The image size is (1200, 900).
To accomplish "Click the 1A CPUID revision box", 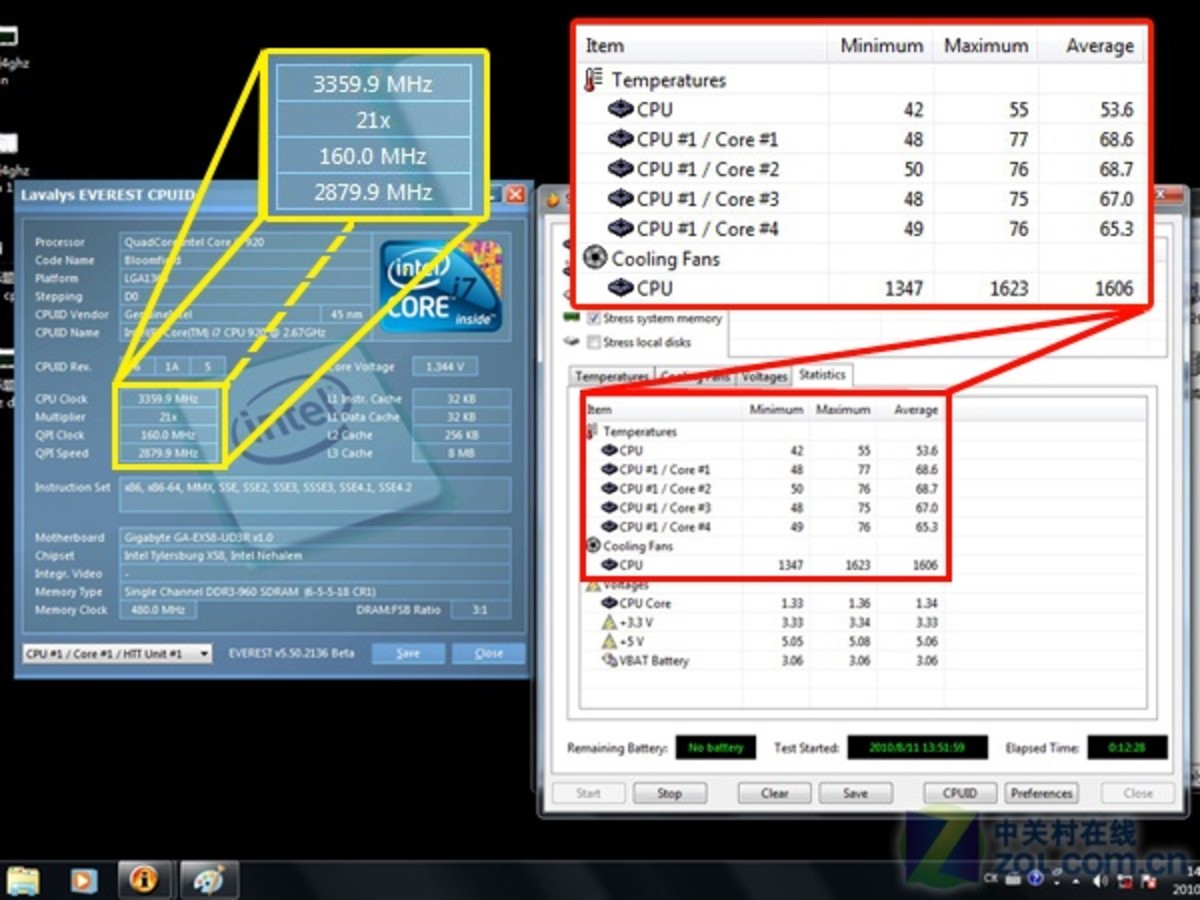I will 172,367.
